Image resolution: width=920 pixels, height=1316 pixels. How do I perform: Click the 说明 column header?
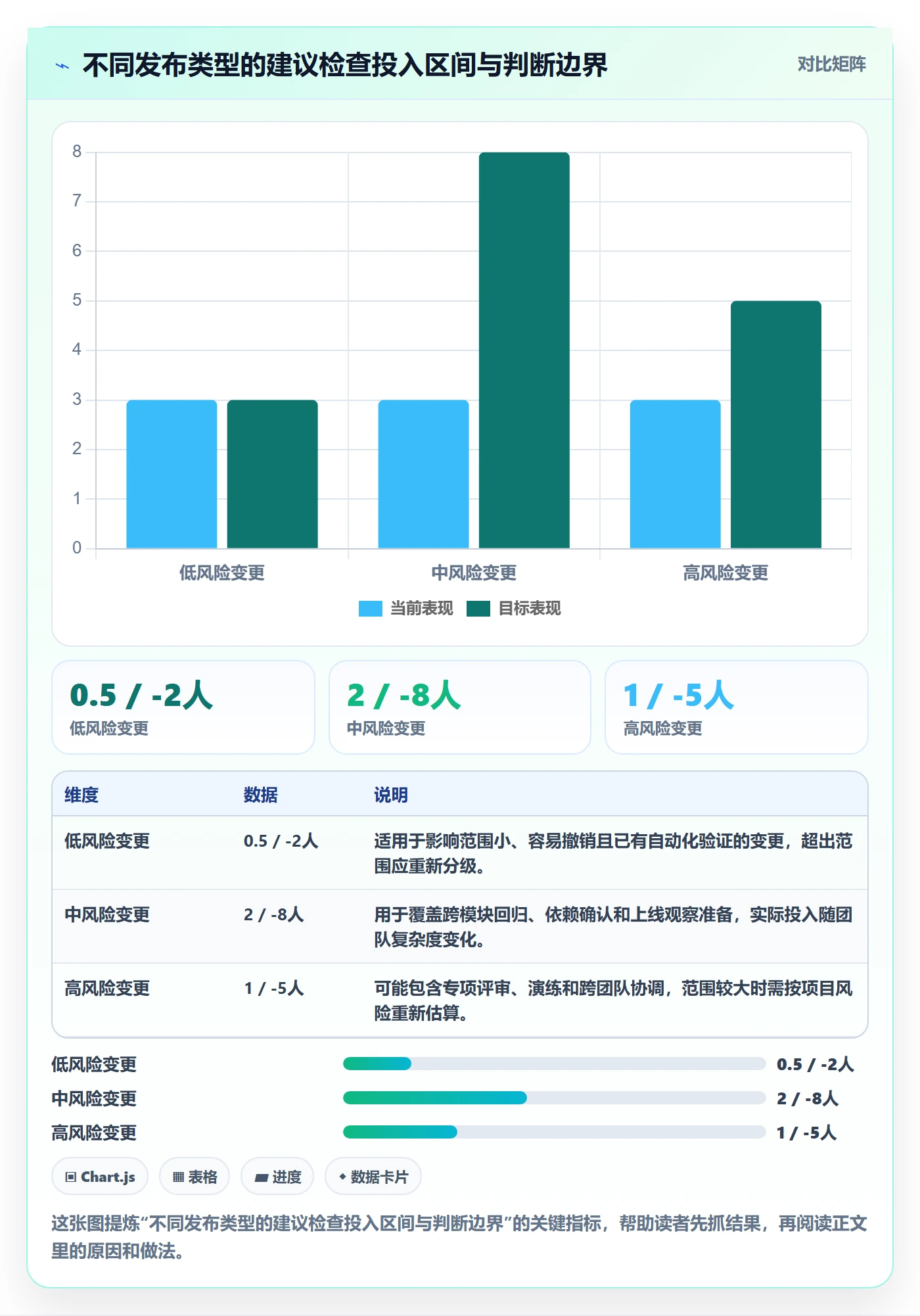click(391, 795)
